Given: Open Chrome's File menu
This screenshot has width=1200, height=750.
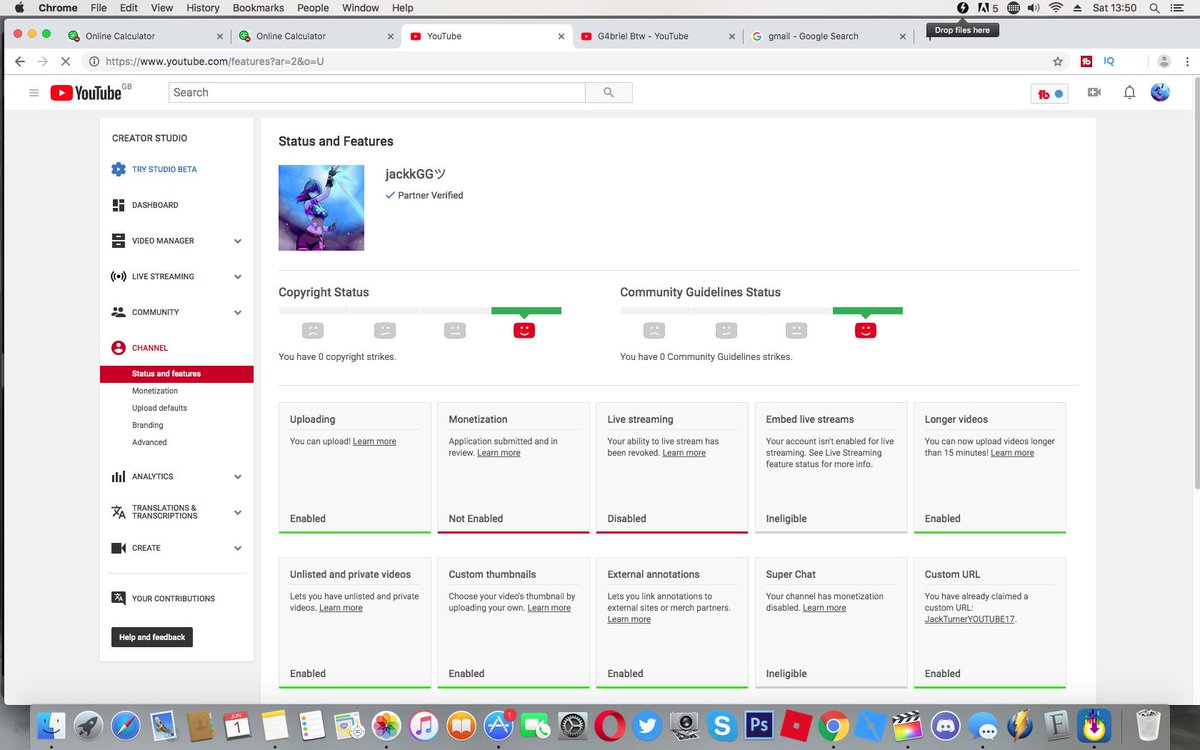Looking at the screenshot, I should pyautogui.click(x=99, y=8).
